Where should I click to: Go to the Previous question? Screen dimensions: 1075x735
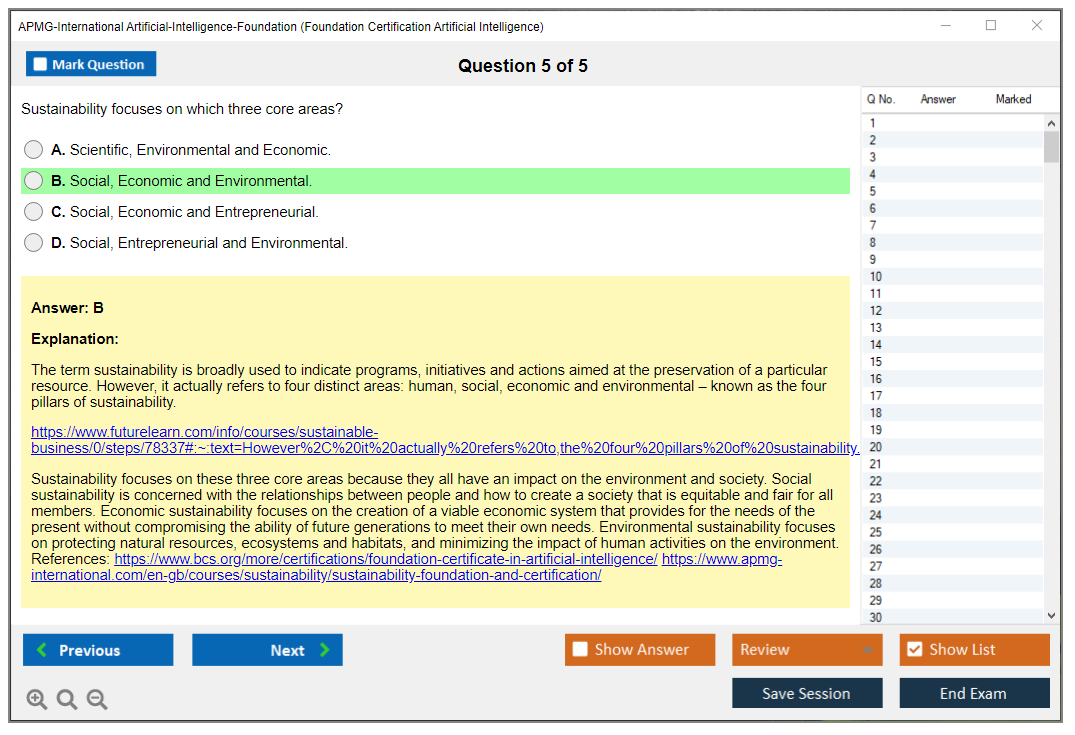tap(98, 650)
